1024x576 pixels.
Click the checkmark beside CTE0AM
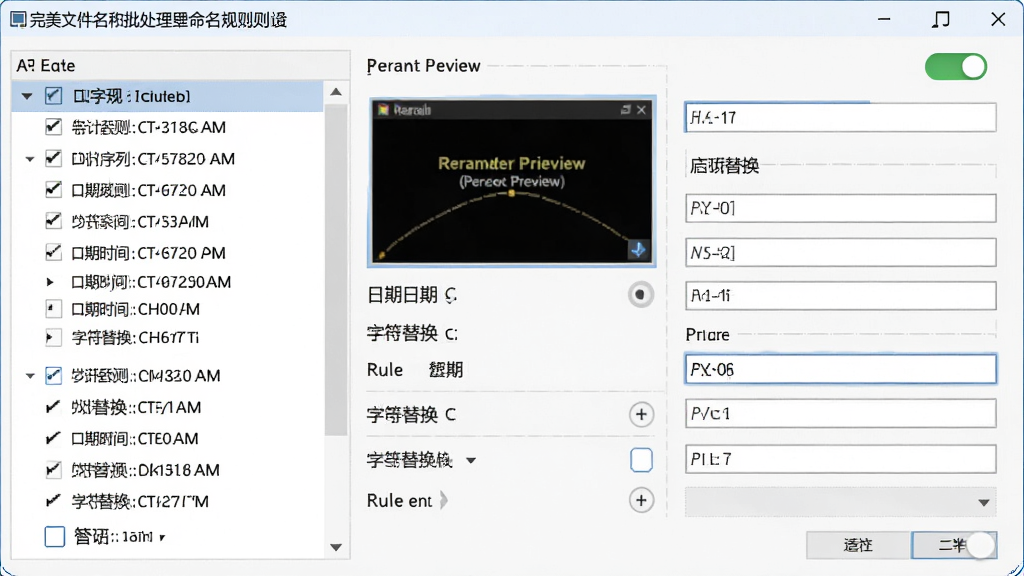click(x=54, y=438)
